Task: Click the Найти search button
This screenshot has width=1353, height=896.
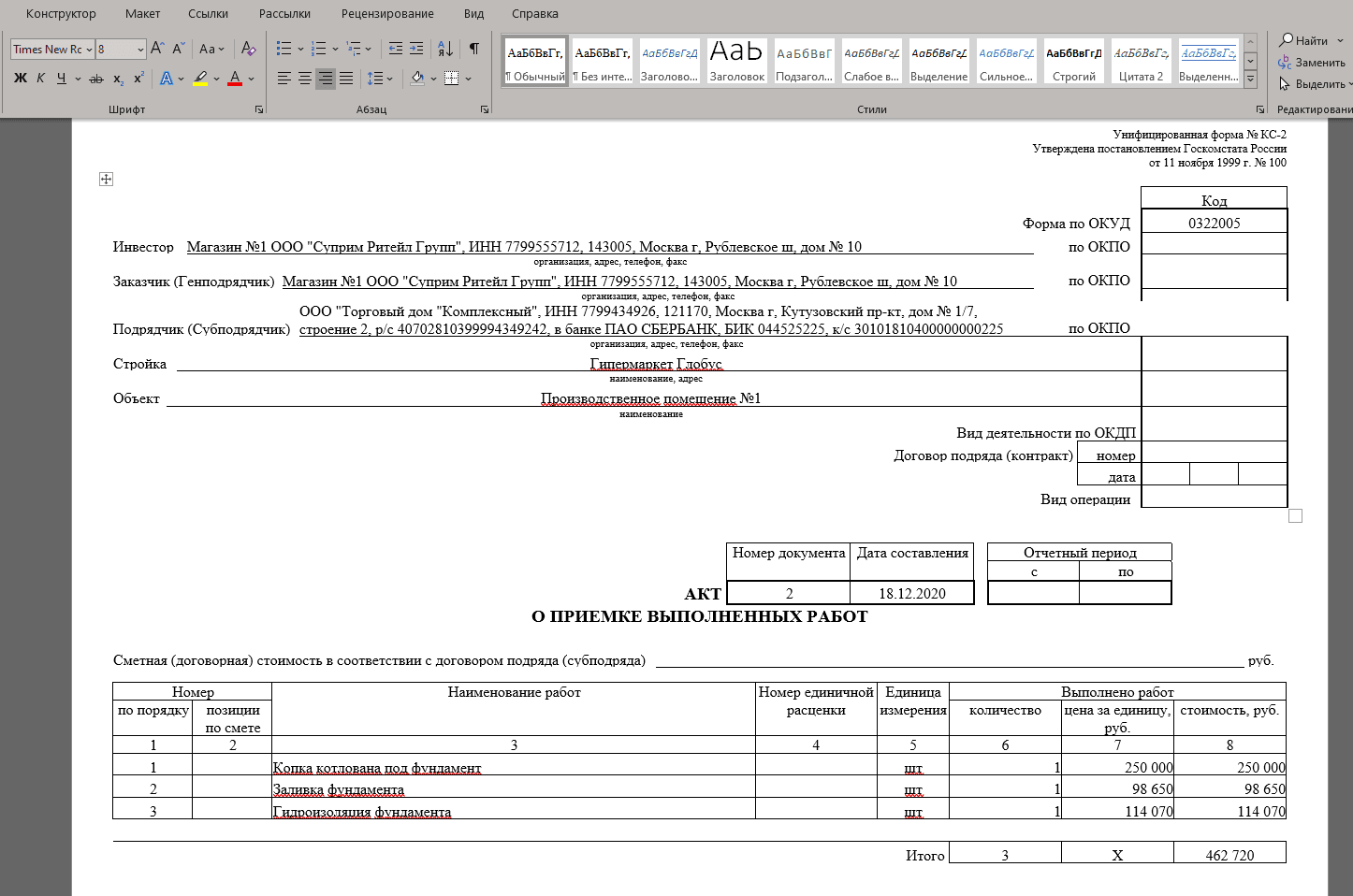Action: click(x=1303, y=41)
